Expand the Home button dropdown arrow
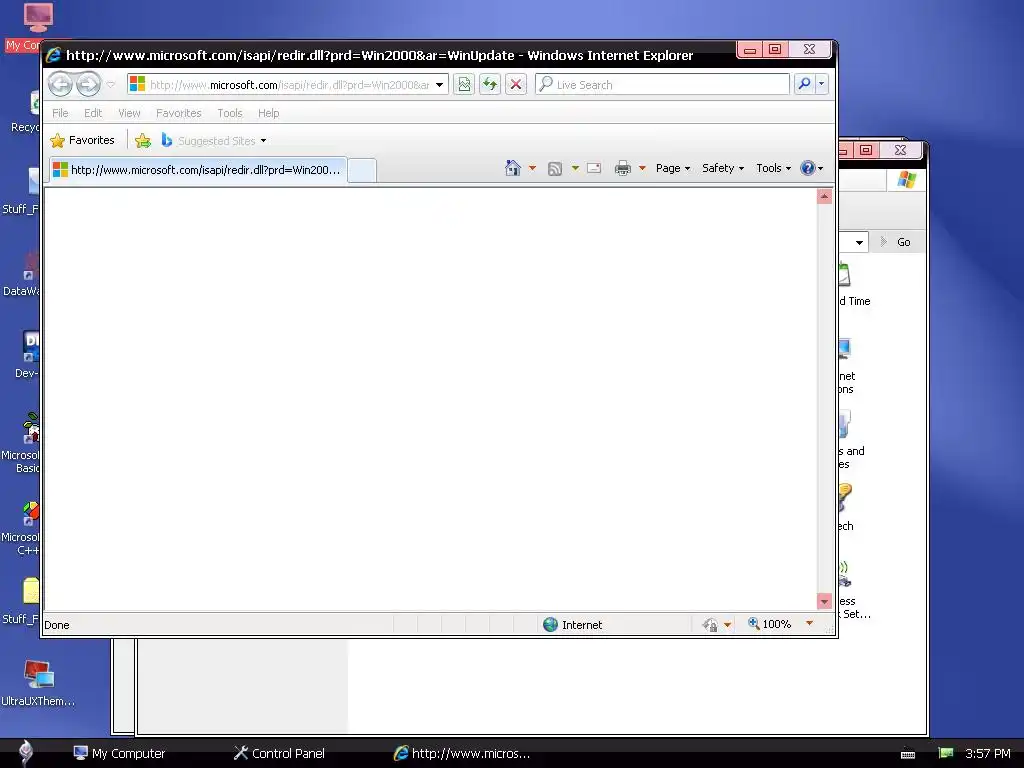Viewport: 1024px width, 768px height. tap(532, 168)
